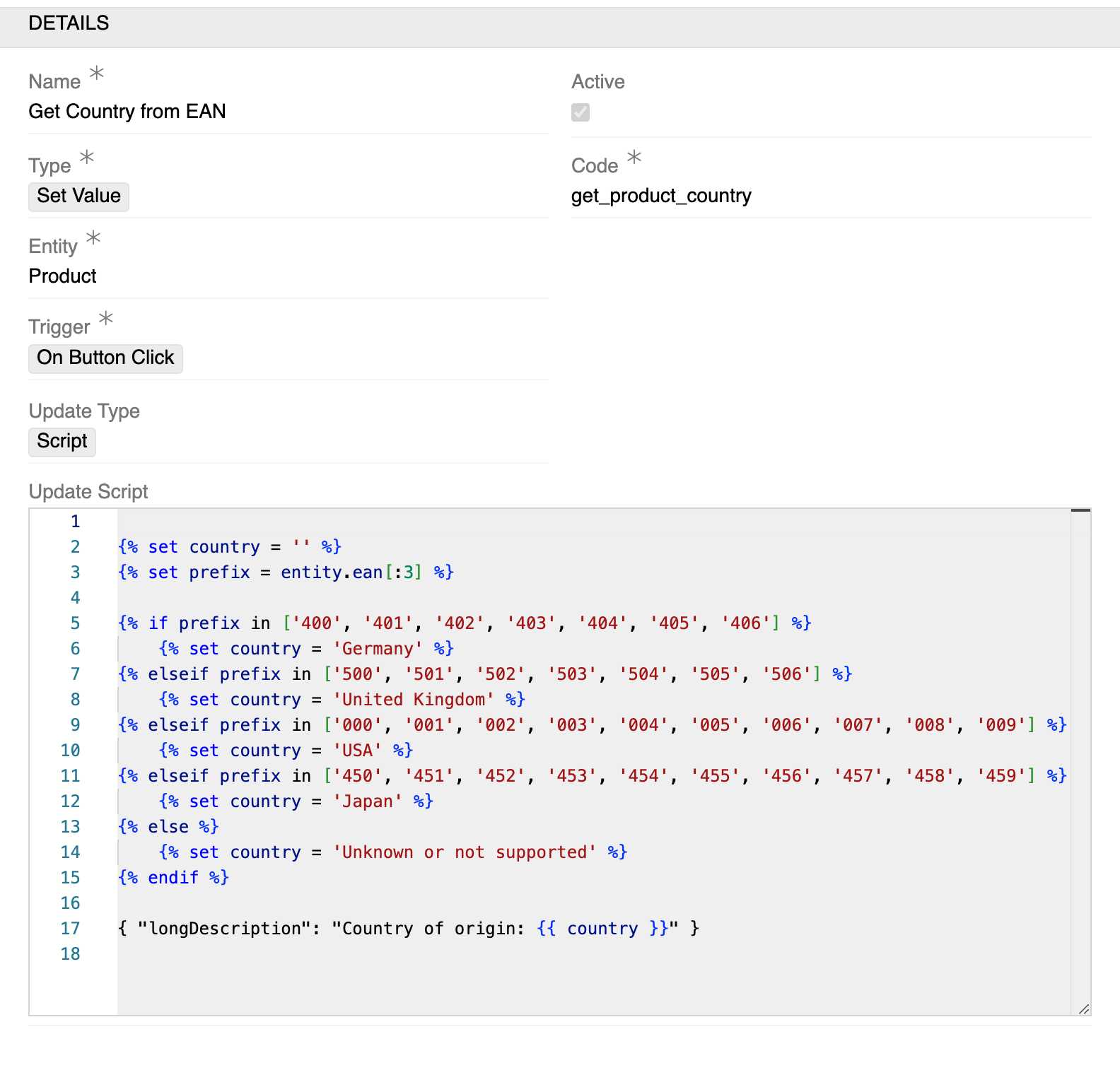
Task: Click the endif statement on line 15
Action: [173, 878]
